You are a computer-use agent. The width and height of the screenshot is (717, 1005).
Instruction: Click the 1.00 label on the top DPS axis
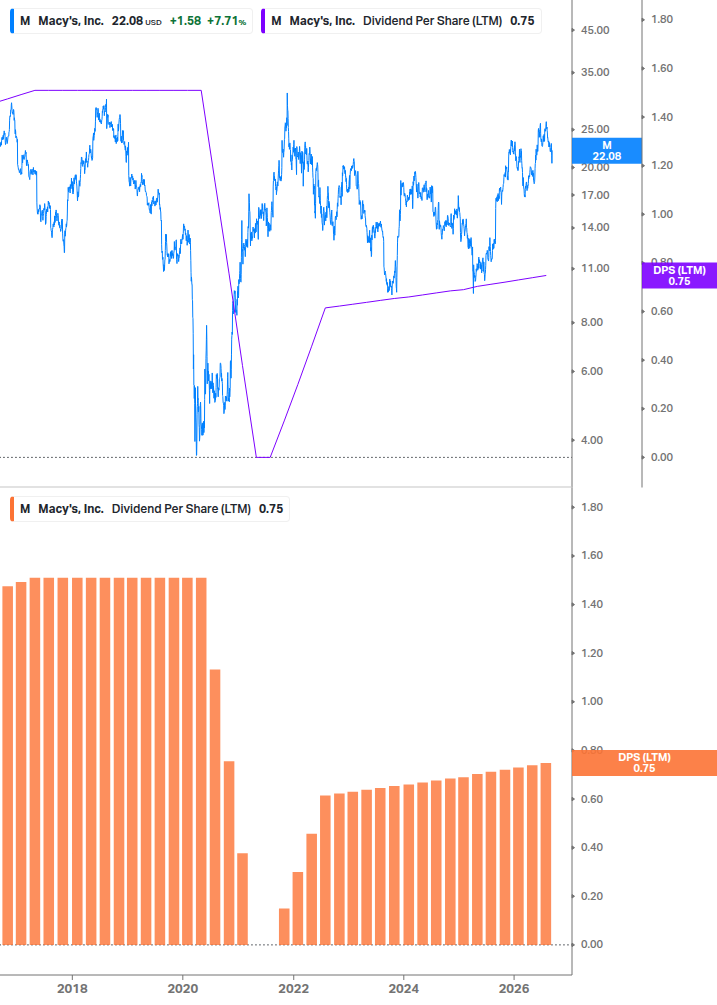click(x=662, y=215)
